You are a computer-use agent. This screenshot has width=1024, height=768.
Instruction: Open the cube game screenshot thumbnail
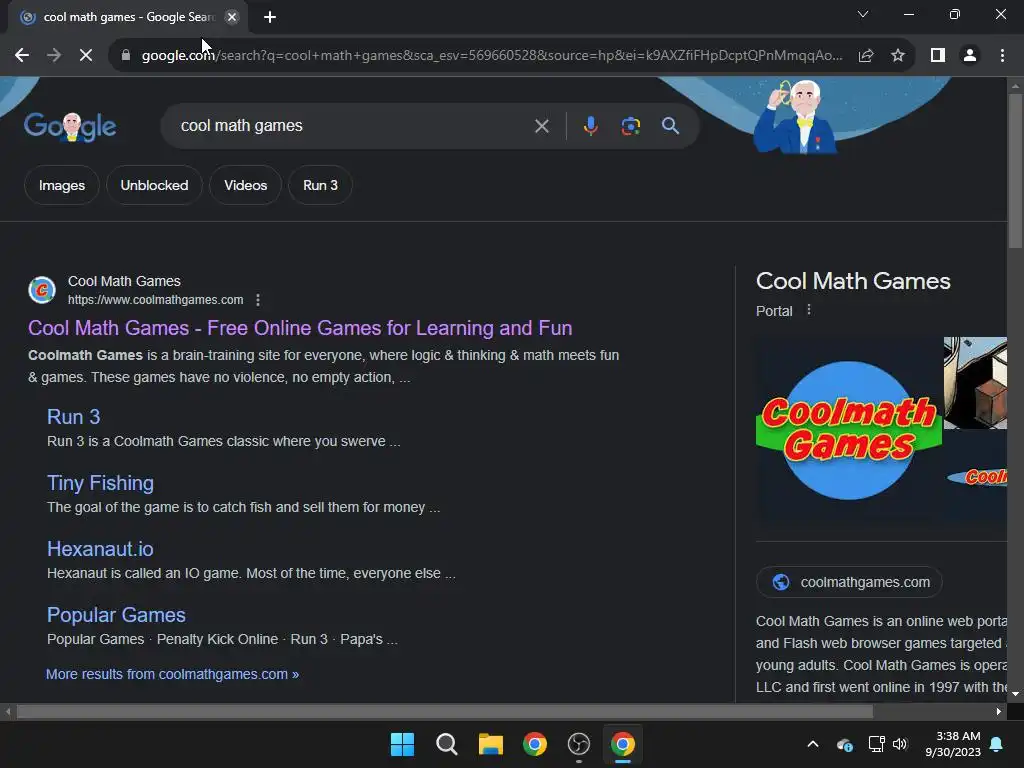pos(975,383)
